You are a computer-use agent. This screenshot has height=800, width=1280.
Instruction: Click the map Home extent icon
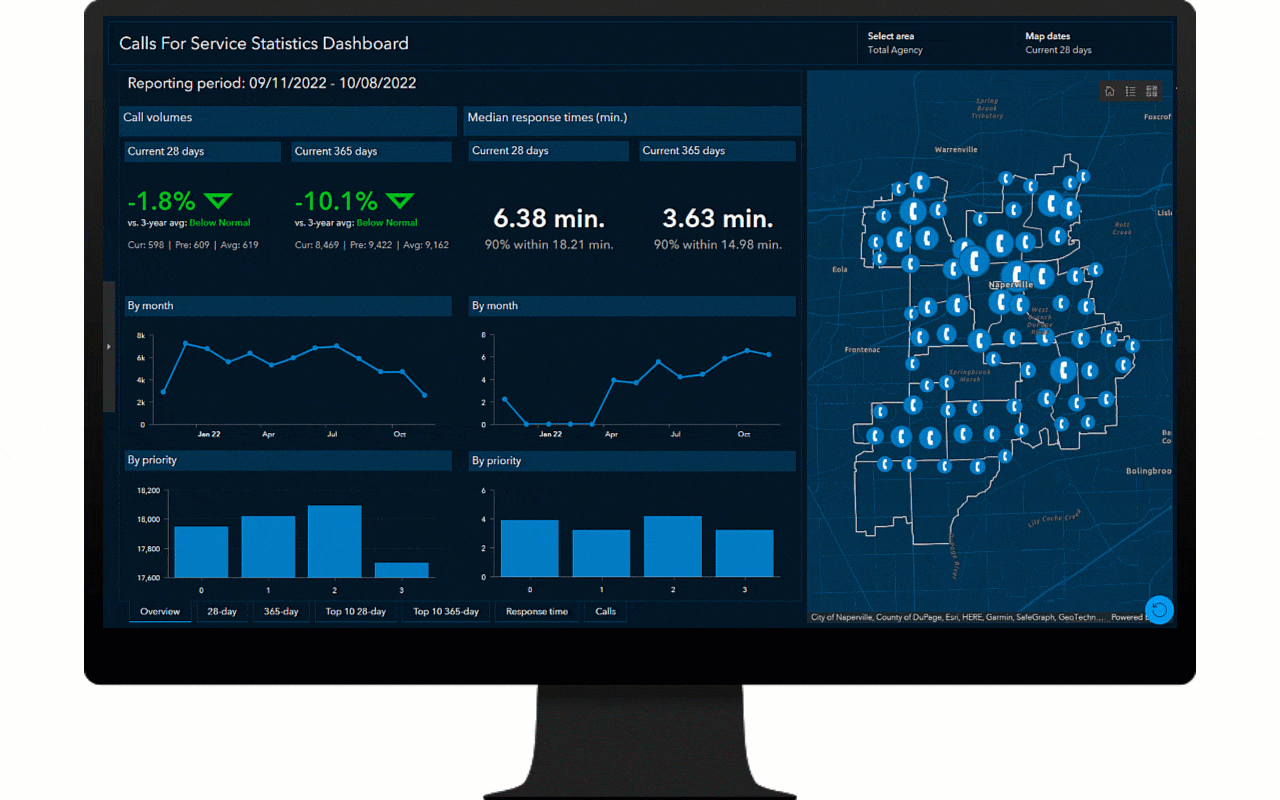(1109, 91)
